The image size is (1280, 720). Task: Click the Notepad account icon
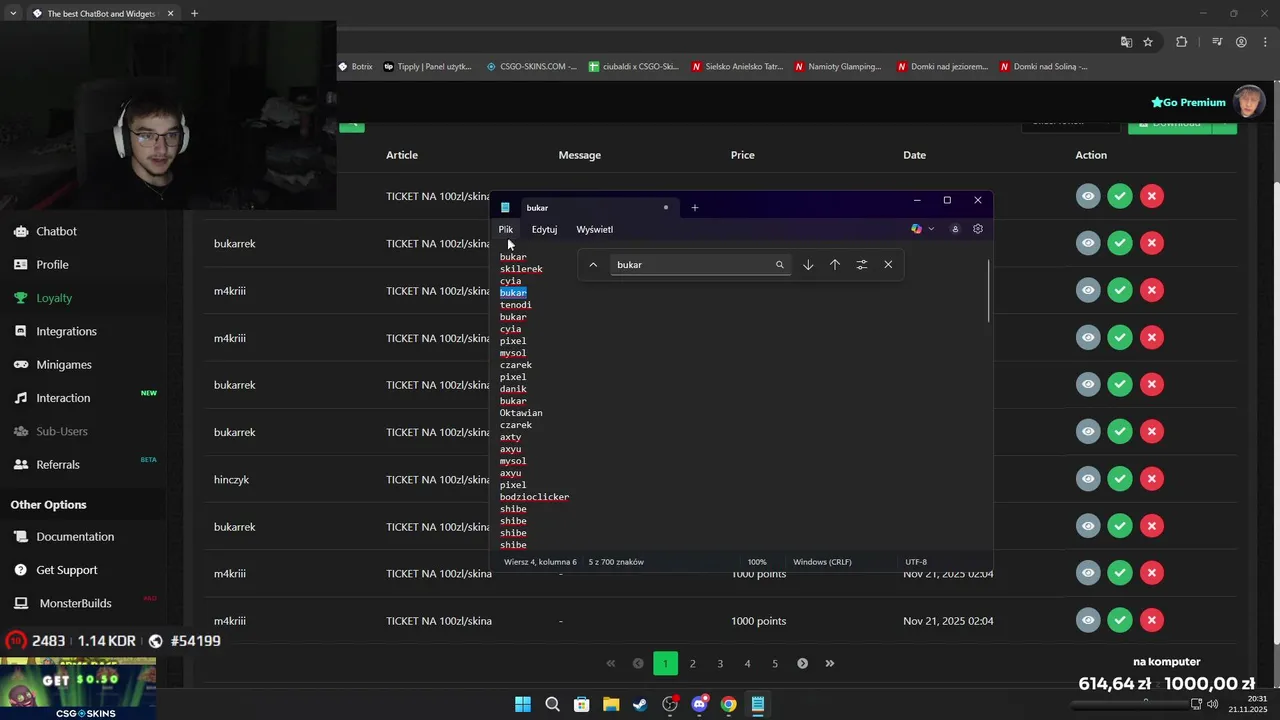pos(955,229)
